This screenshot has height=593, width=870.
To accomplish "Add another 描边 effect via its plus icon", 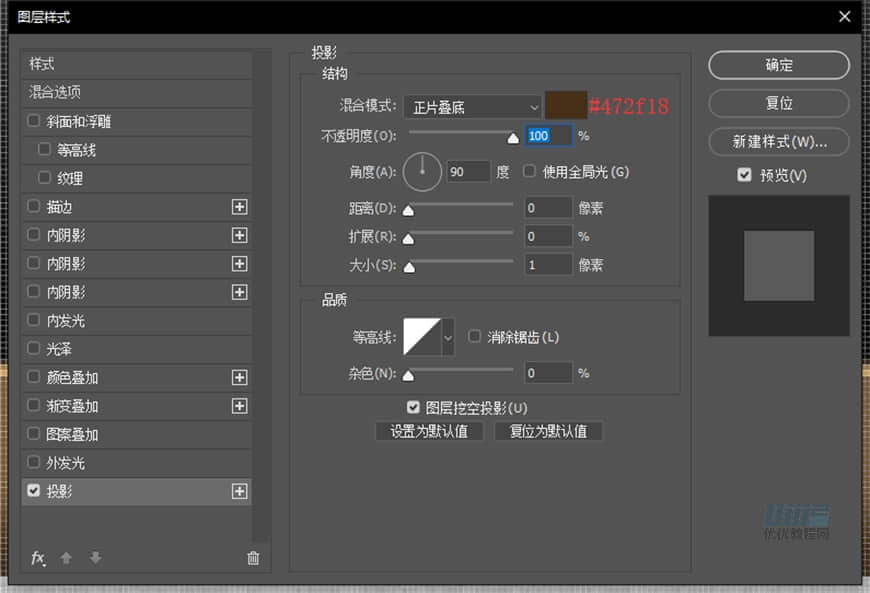I will pyautogui.click(x=240, y=207).
